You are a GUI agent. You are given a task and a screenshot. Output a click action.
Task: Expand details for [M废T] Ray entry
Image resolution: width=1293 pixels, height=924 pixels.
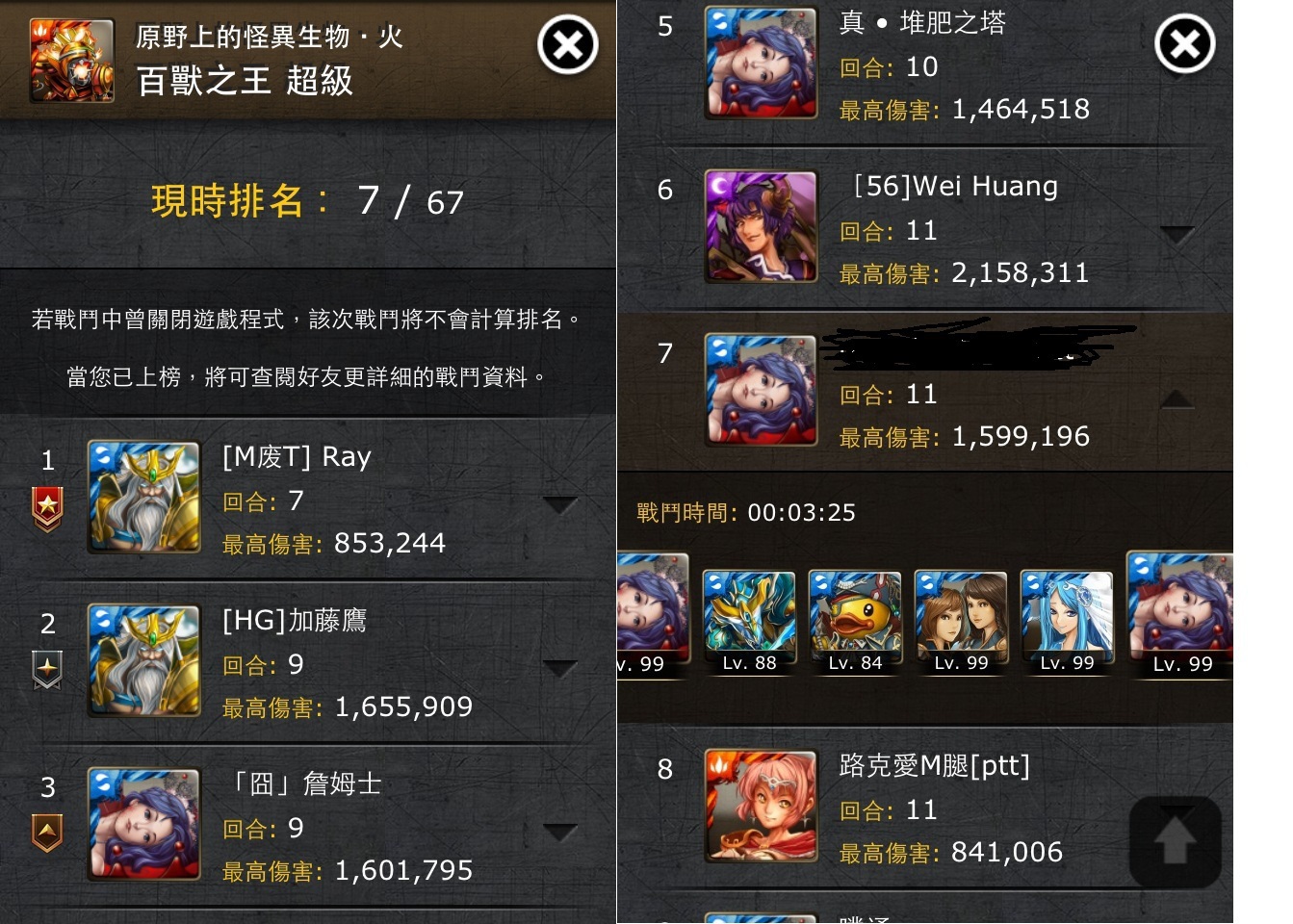coord(560,504)
